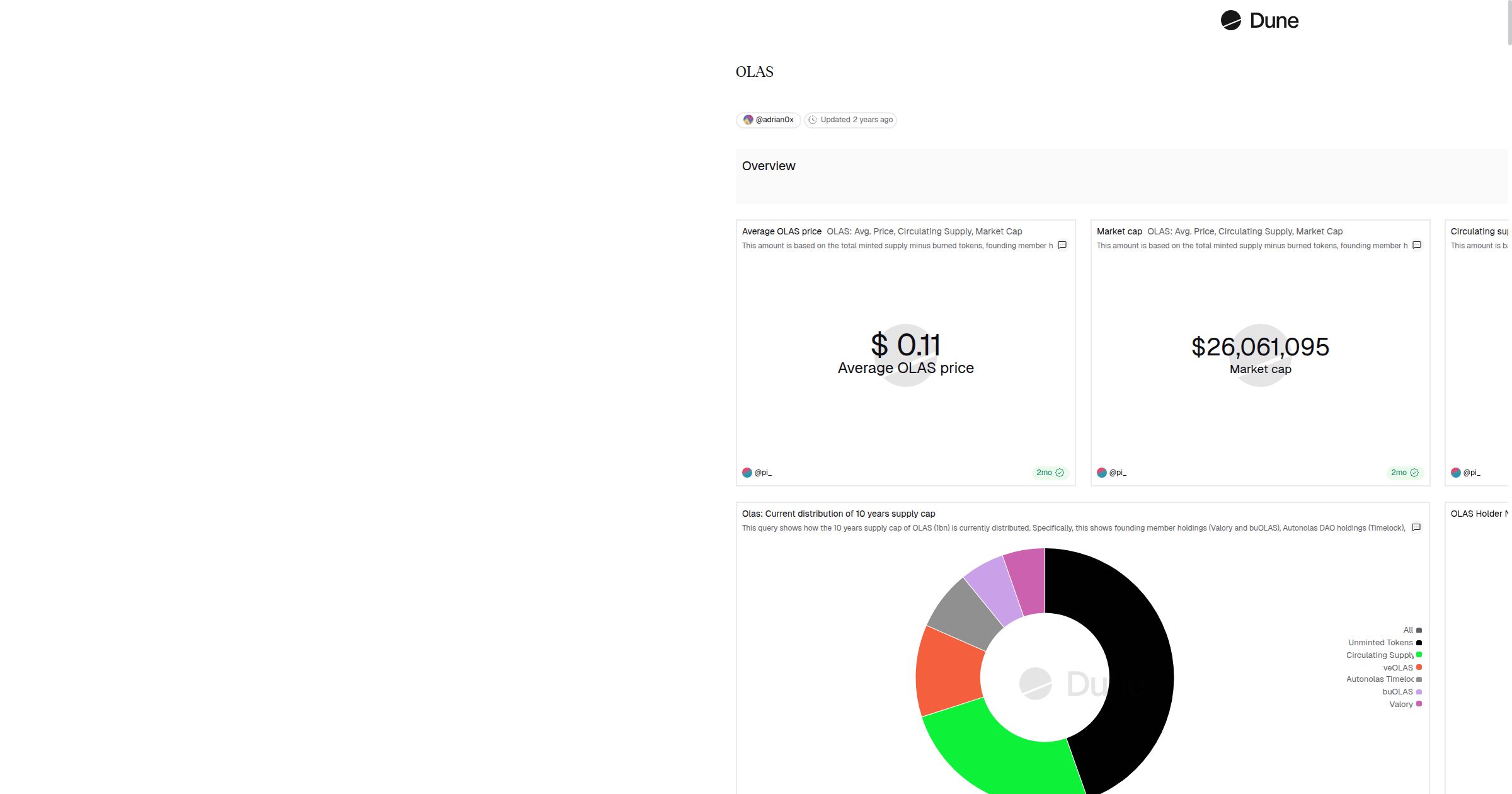Screen dimensions: 1512x794
Task: Expand the Average OLAS price description comment icon
Action: [1062, 245]
